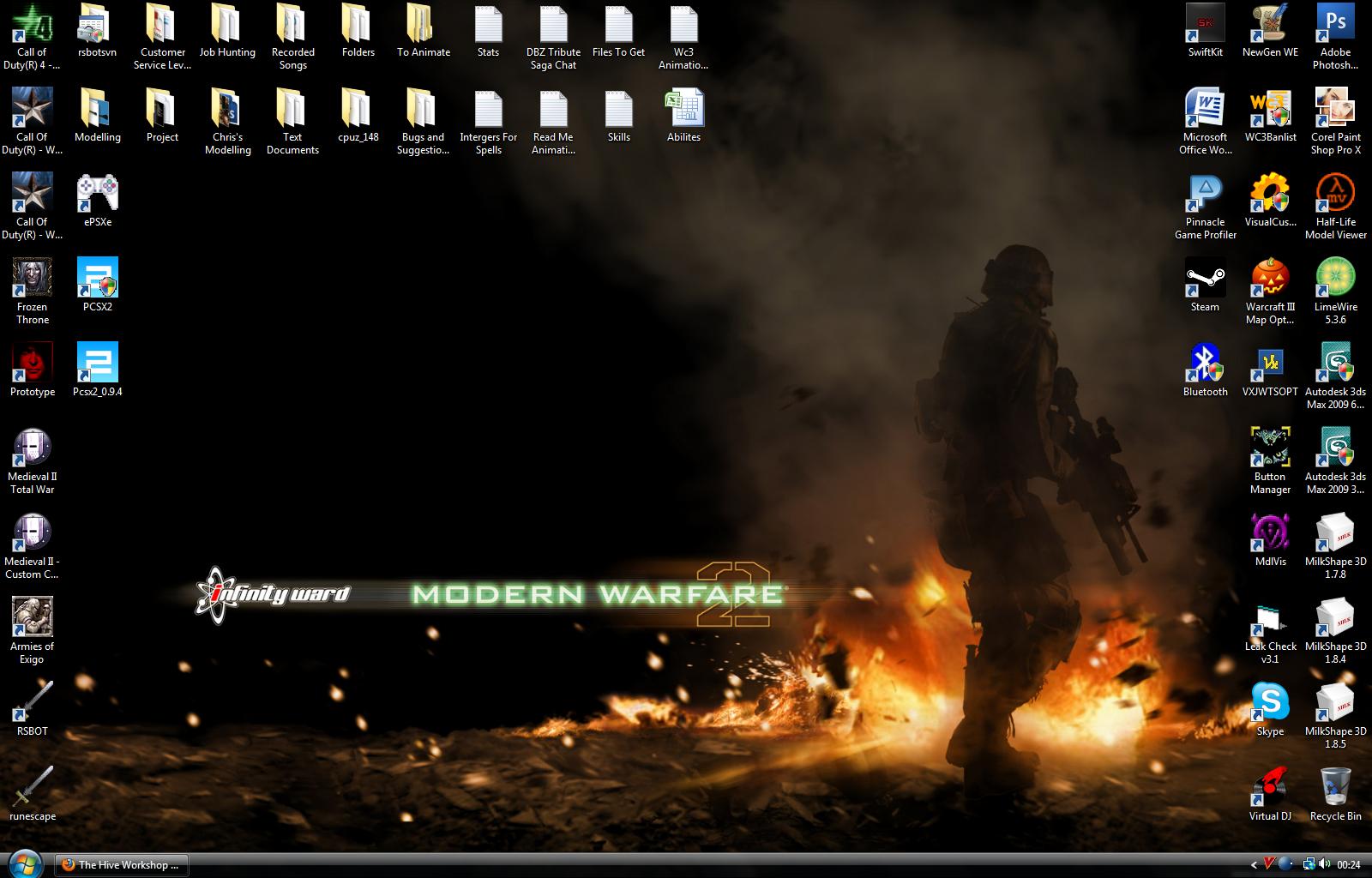Open the Pinnacle Game Profiler shortcut
The height and width of the screenshot is (878, 1372).
coord(1205,207)
